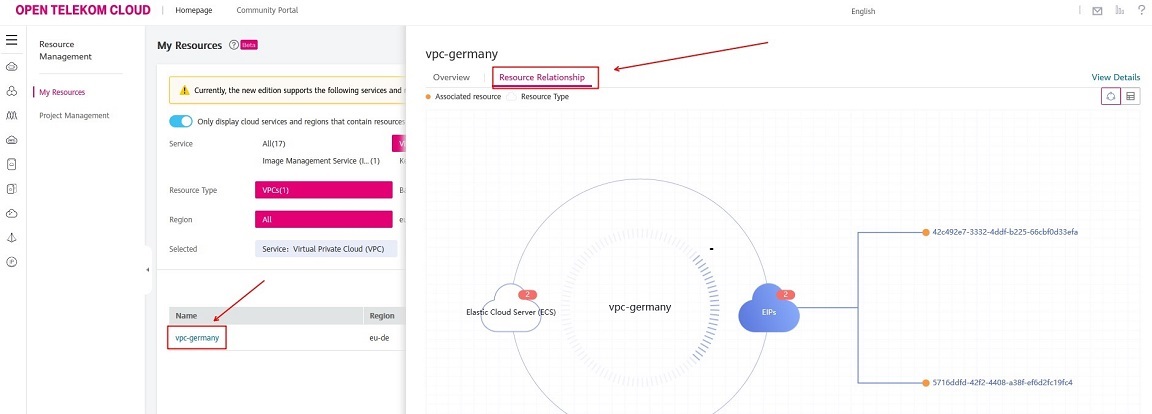Select the All region filter
1152x414 pixels.
323,219
